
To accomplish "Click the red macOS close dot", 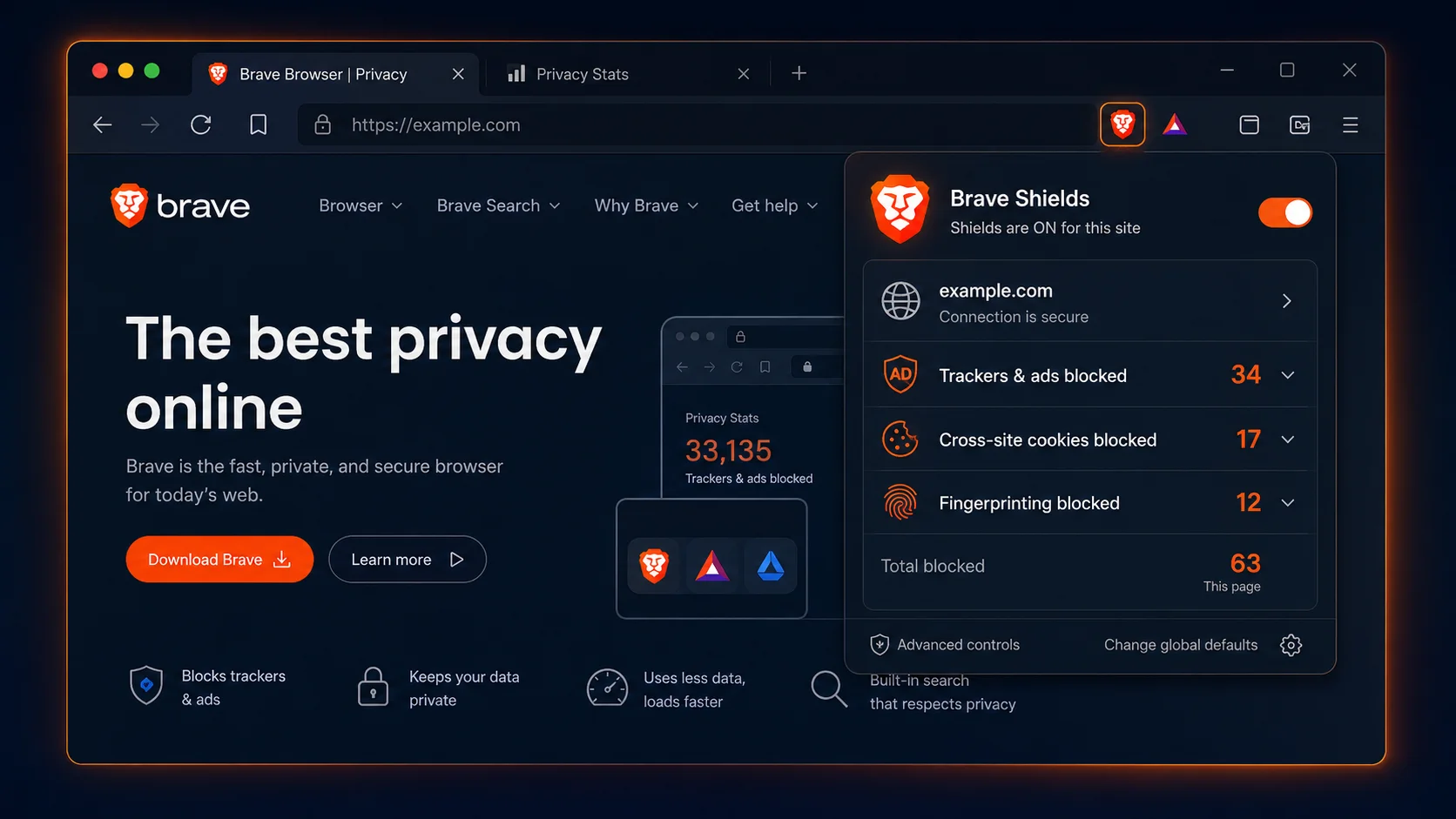I will coord(100,70).
